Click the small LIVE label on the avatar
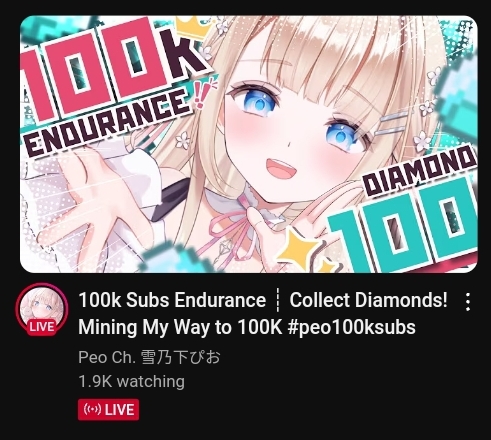 42,327
